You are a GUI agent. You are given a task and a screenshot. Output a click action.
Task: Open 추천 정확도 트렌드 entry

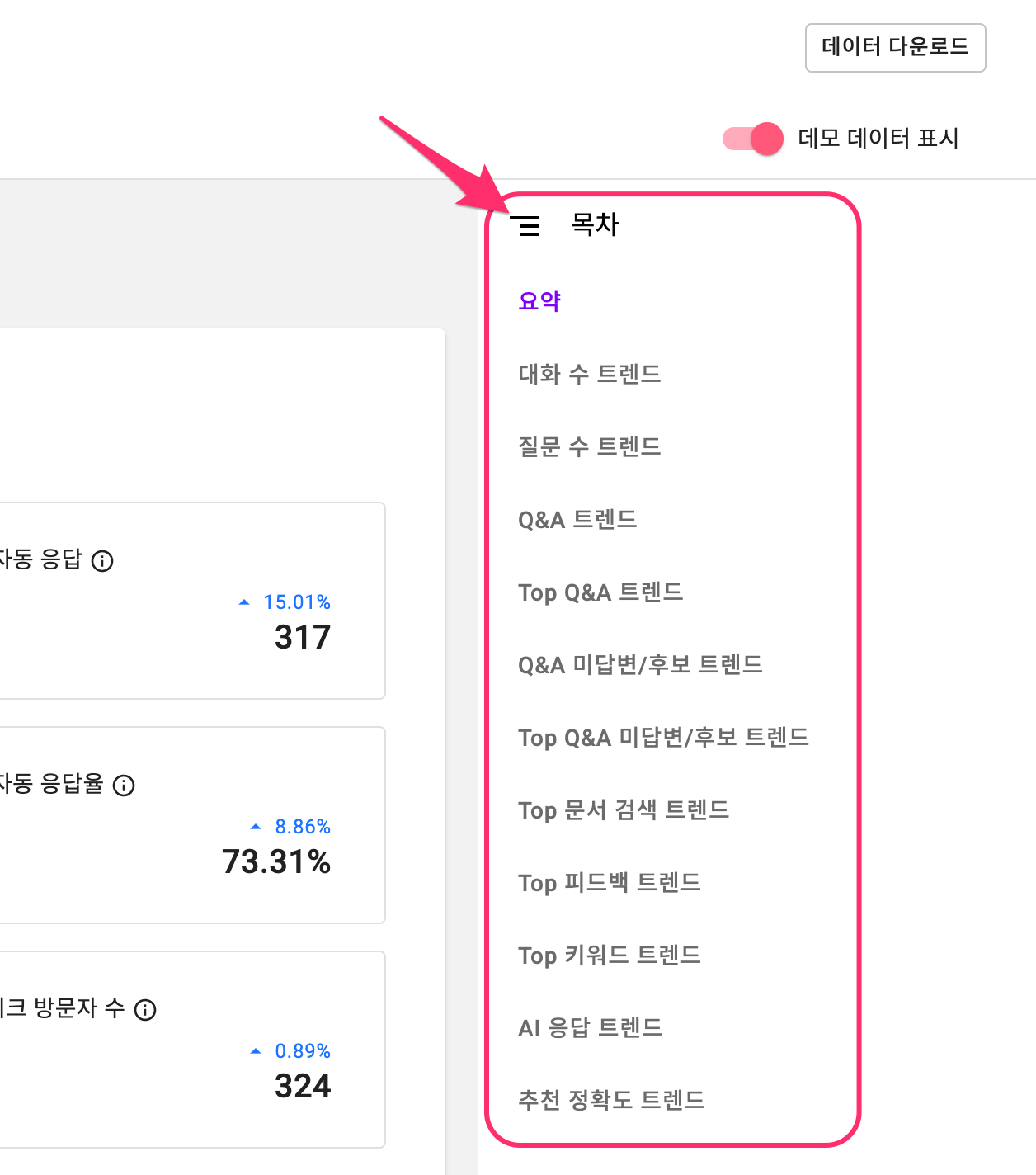point(611,1100)
